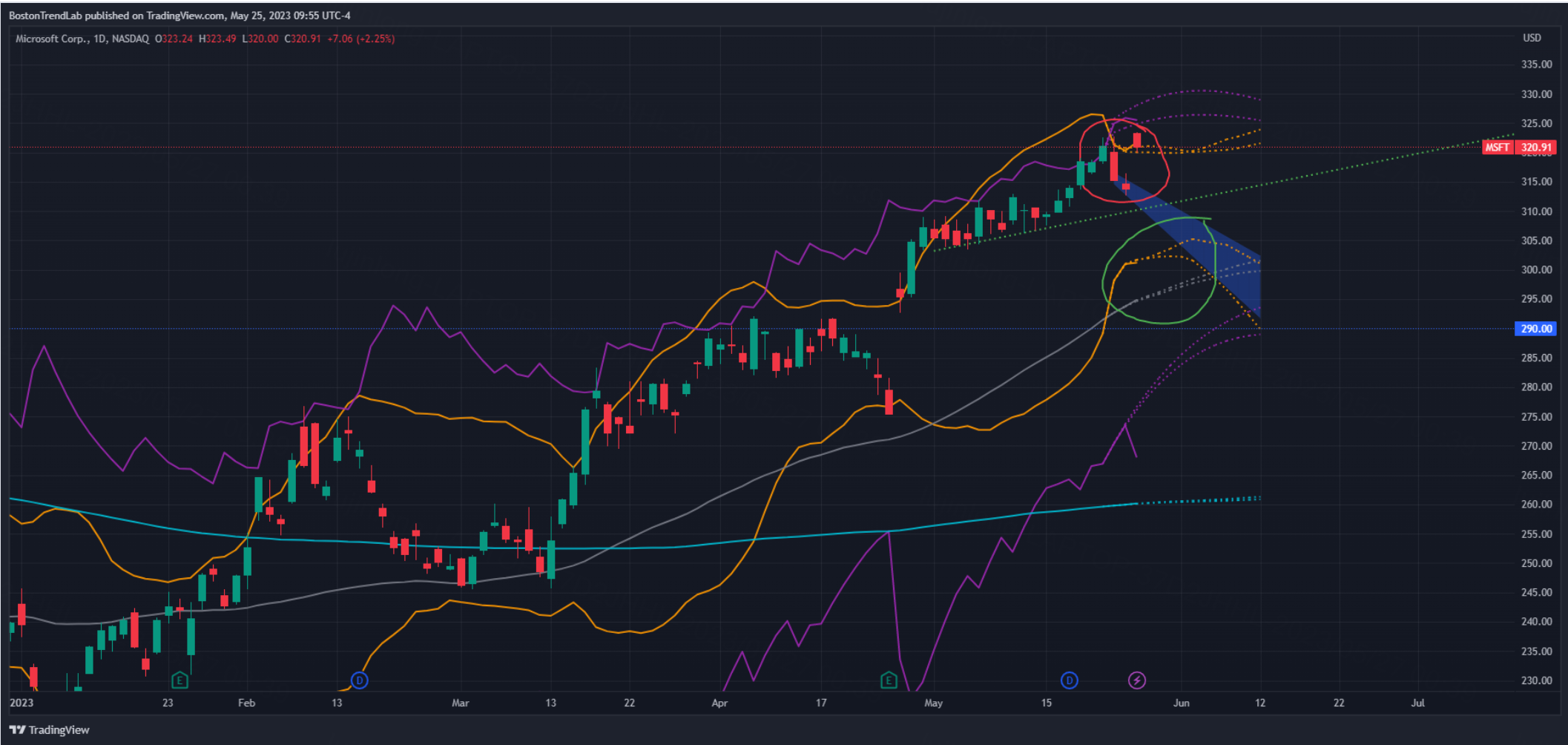
Task: Select the Microsoft Corp., 1D, NASDAQ title
Action: pos(82,39)
